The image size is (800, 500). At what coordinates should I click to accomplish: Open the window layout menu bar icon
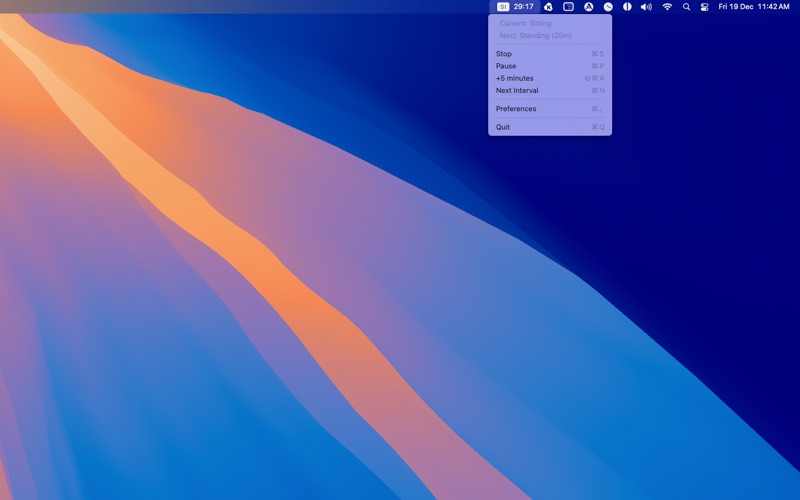(568, 7)
